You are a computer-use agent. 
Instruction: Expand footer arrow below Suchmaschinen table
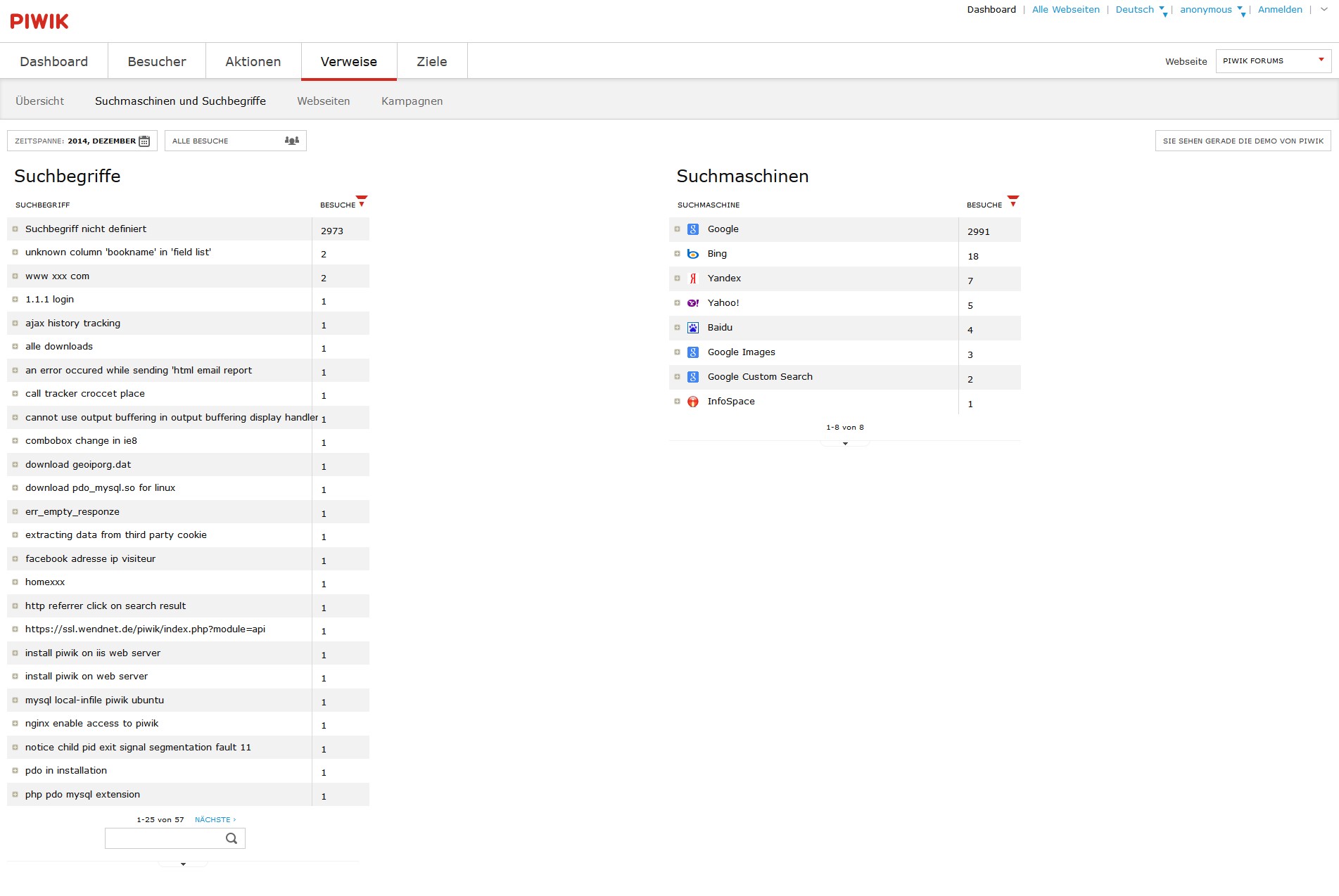click(845, 444)
